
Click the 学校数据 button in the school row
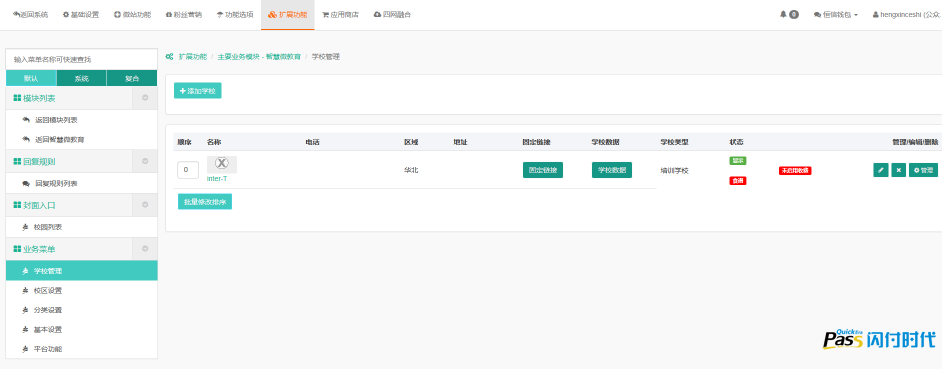(x=612, y=170)
